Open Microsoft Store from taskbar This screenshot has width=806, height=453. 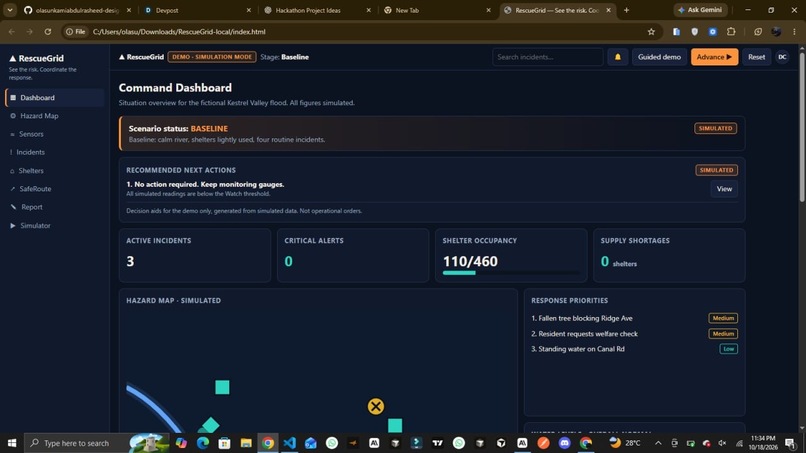click(x=225, y=443)
